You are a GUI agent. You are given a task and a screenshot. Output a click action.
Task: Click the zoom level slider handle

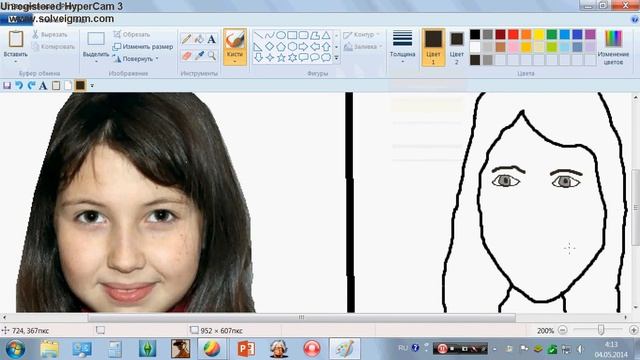[x=601, y=330]
